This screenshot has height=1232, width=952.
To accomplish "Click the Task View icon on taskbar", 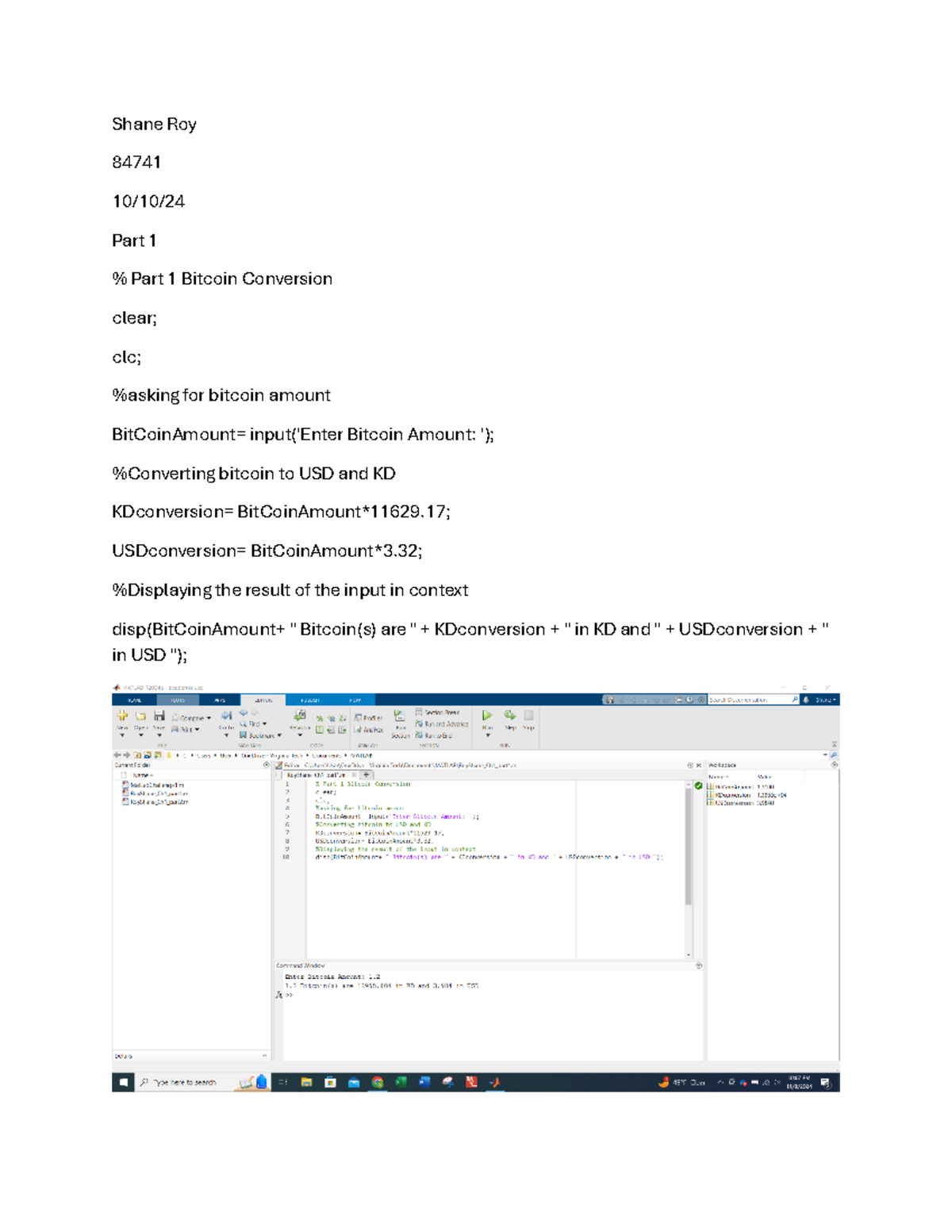I will coord(282,1082).
